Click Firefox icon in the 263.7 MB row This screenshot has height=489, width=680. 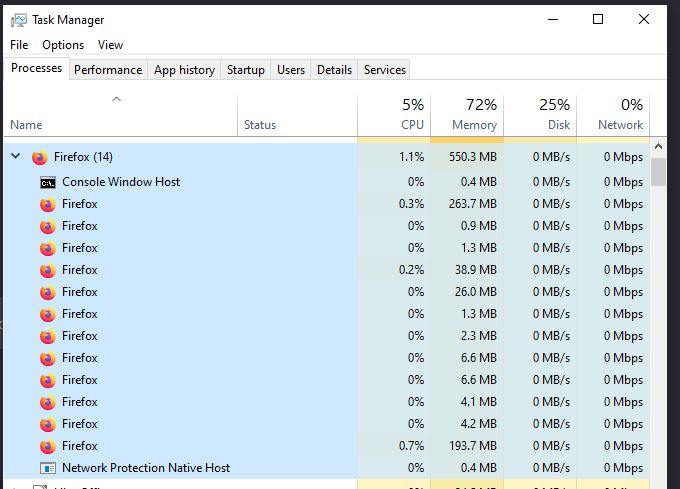(x=48, y=205)
